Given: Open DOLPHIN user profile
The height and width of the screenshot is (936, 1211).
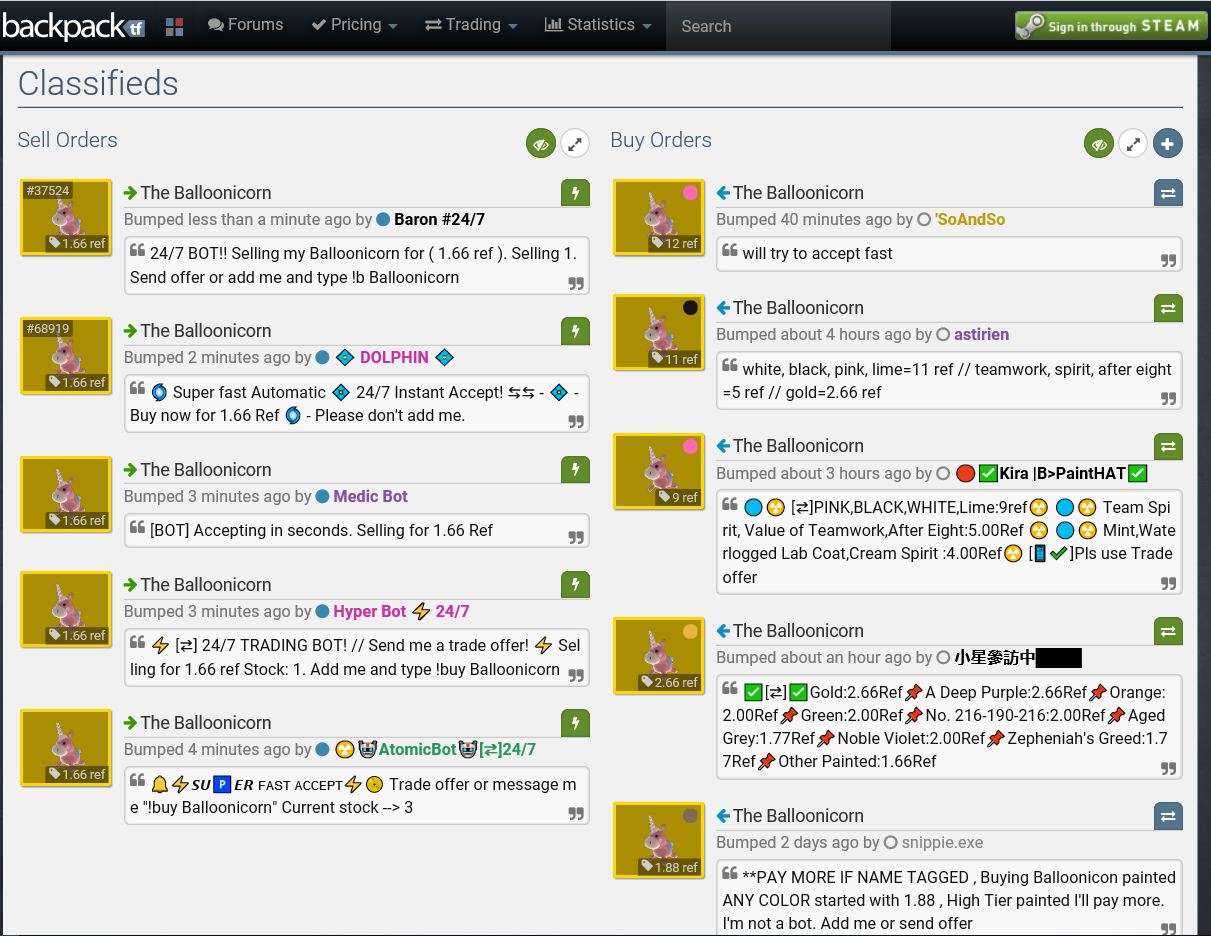Looking at the screenshot, I should click(x=394, y=357).
